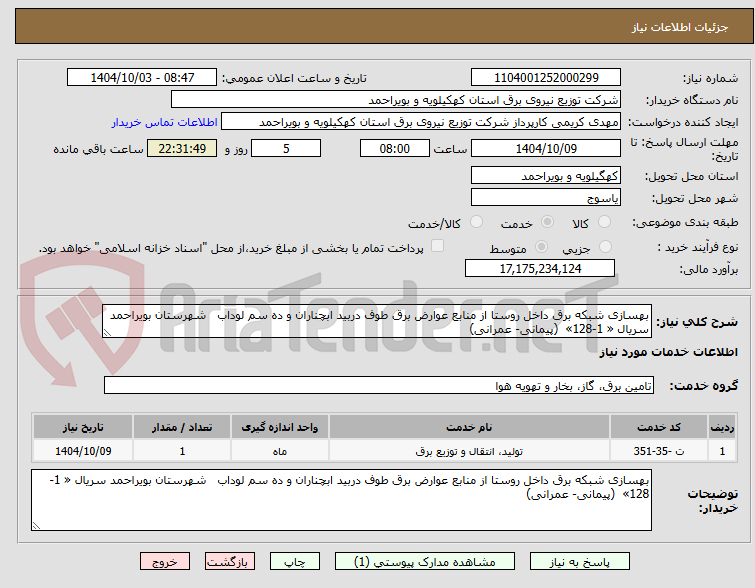Click unit cell ماه
Image resolution: width=755 pixels, height=588 pixels.
coord(280,451)
